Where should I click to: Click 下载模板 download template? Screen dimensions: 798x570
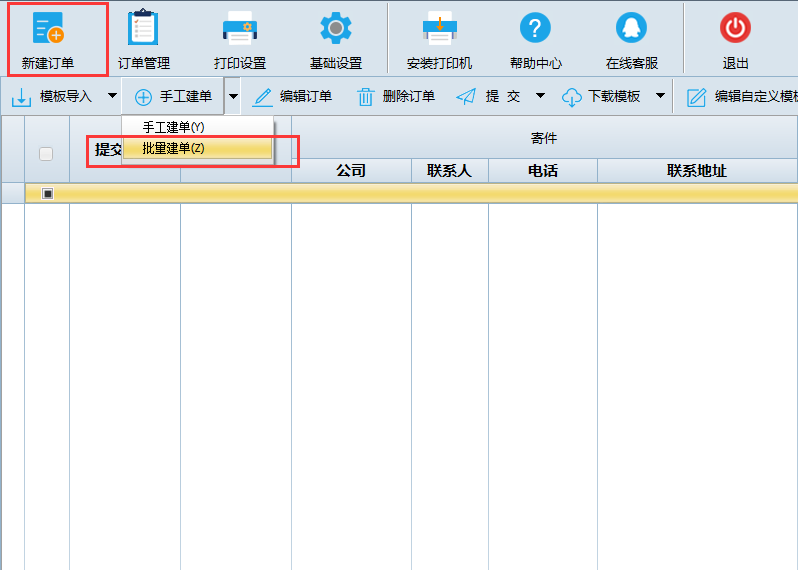(x=602, y=96)
